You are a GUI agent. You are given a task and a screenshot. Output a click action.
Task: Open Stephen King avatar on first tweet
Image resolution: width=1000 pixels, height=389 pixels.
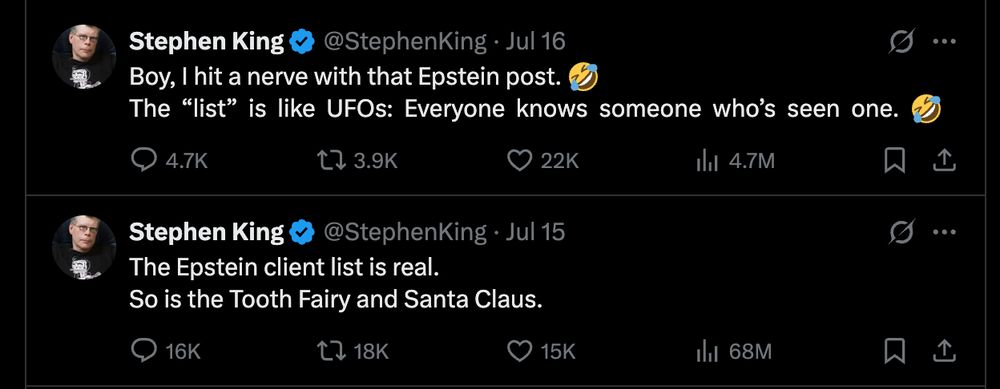coord(84,57)
